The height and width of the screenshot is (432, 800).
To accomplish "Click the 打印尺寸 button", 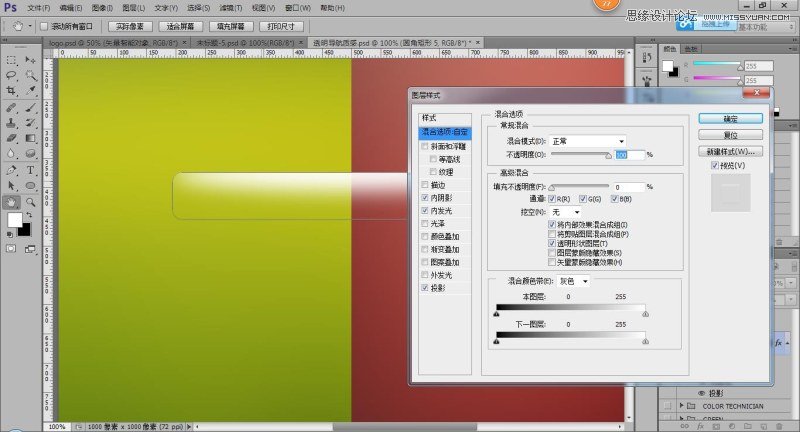I will (281, 26).
